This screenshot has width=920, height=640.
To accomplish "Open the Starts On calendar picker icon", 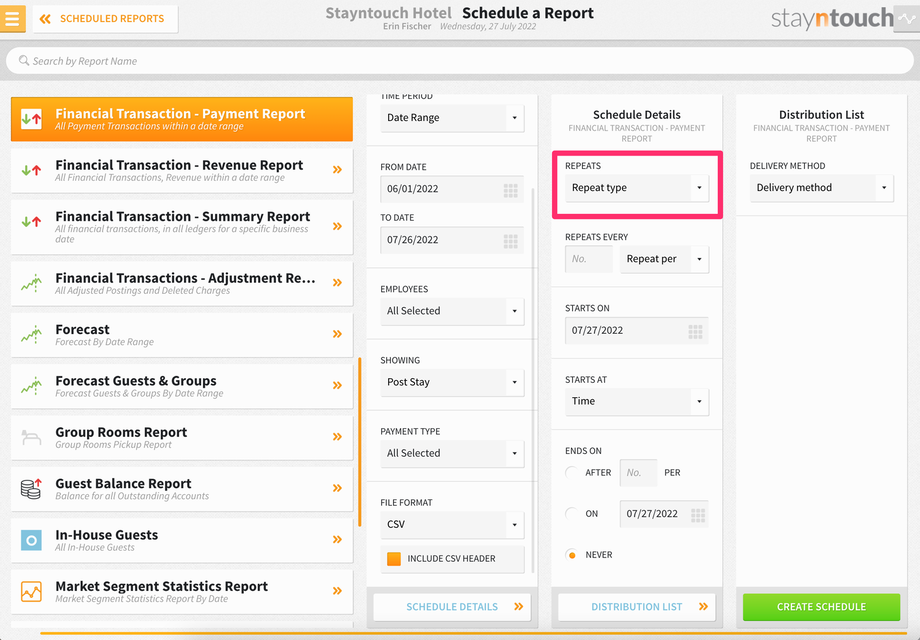I will coord(695,332).
